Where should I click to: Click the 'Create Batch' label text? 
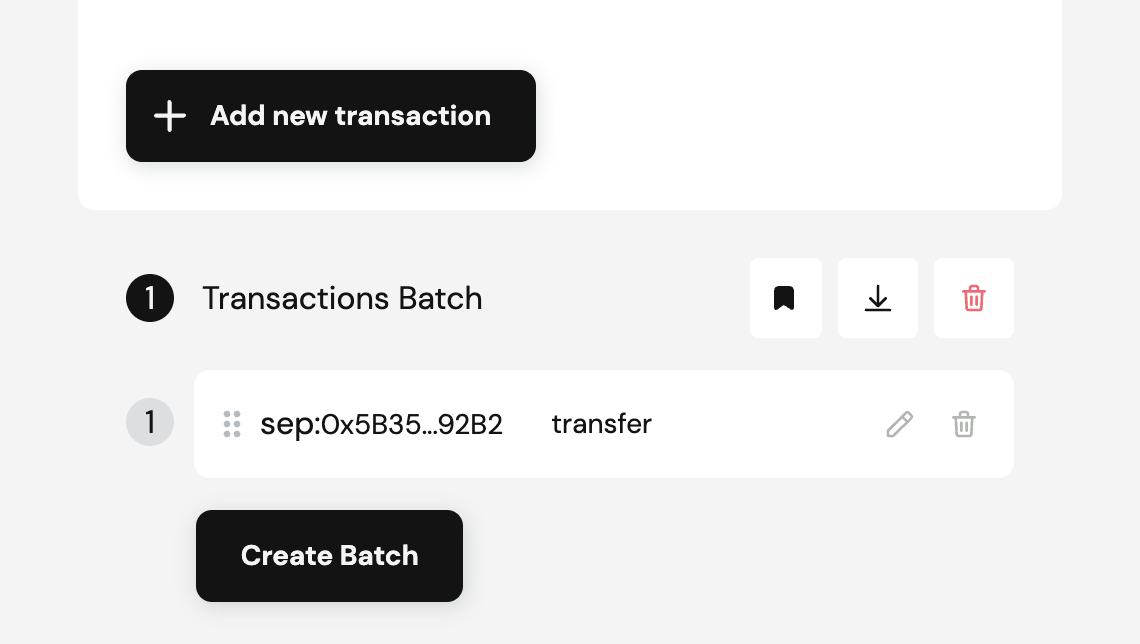tap(329, 556)
